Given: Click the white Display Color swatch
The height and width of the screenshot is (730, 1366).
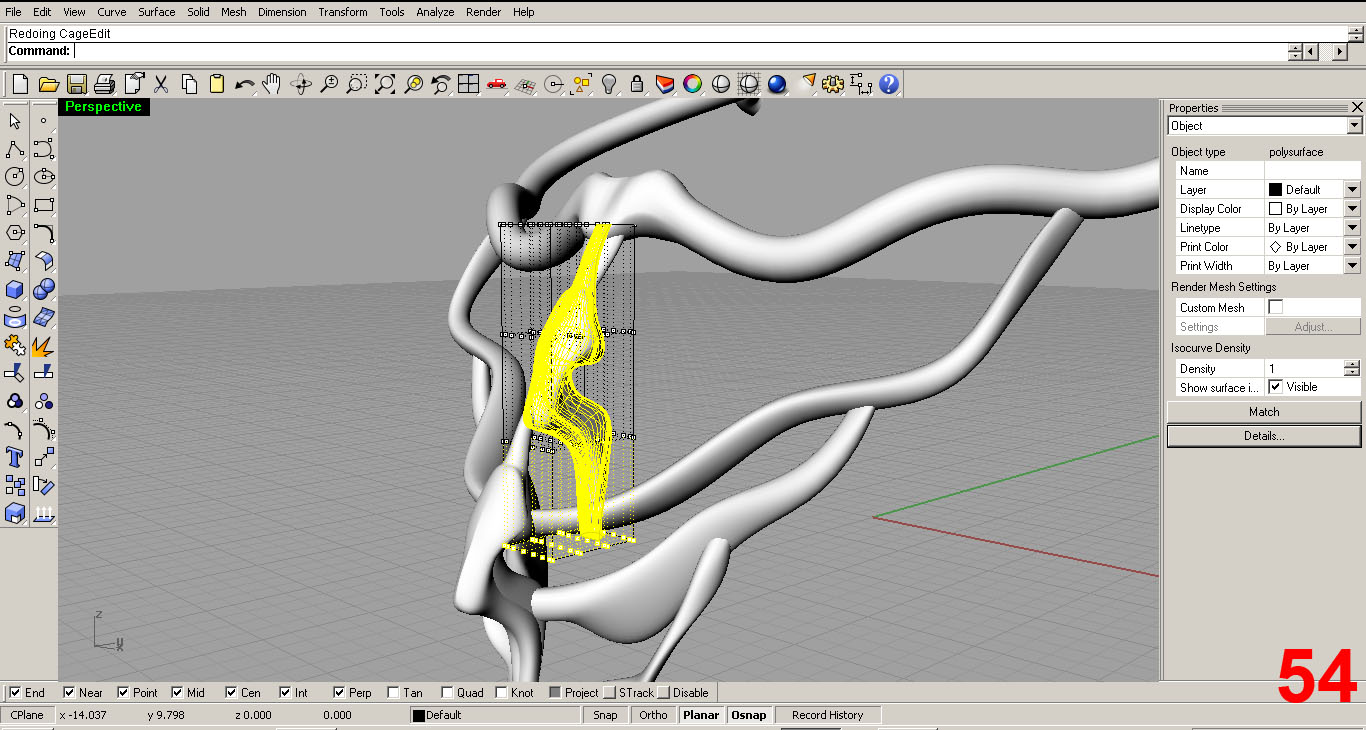Looking at the screenshot, I should (1275, 208).
